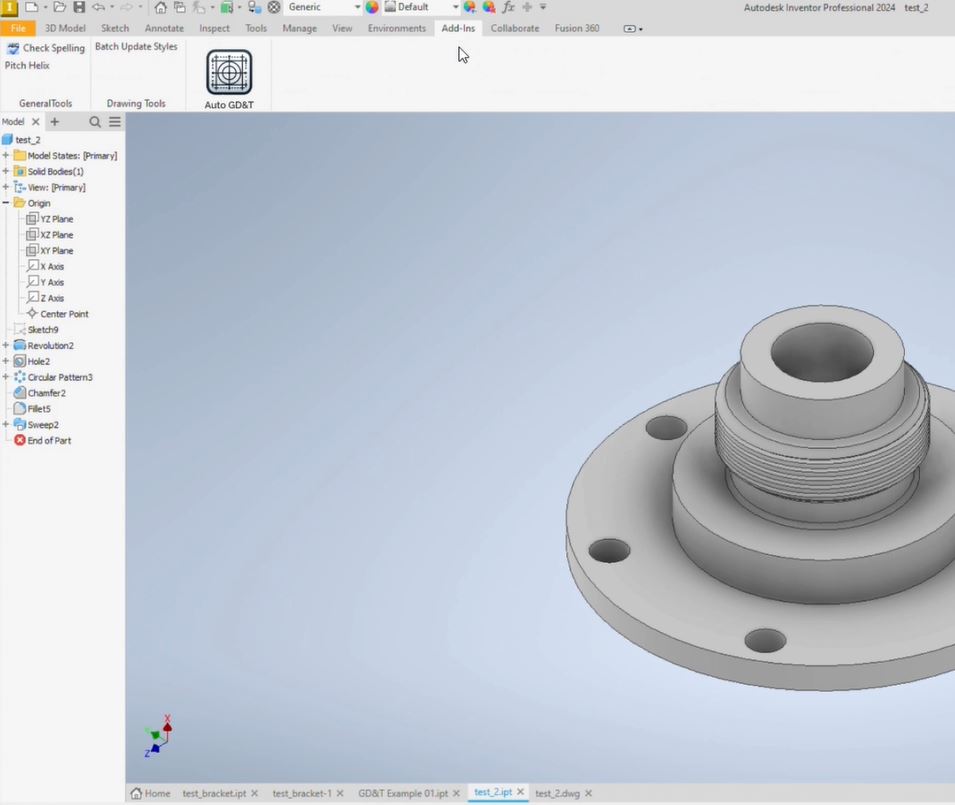This screenshot has width=955, height=805.
Task: Switch to the Annotate ribbon tab
Action: [164, 28]
